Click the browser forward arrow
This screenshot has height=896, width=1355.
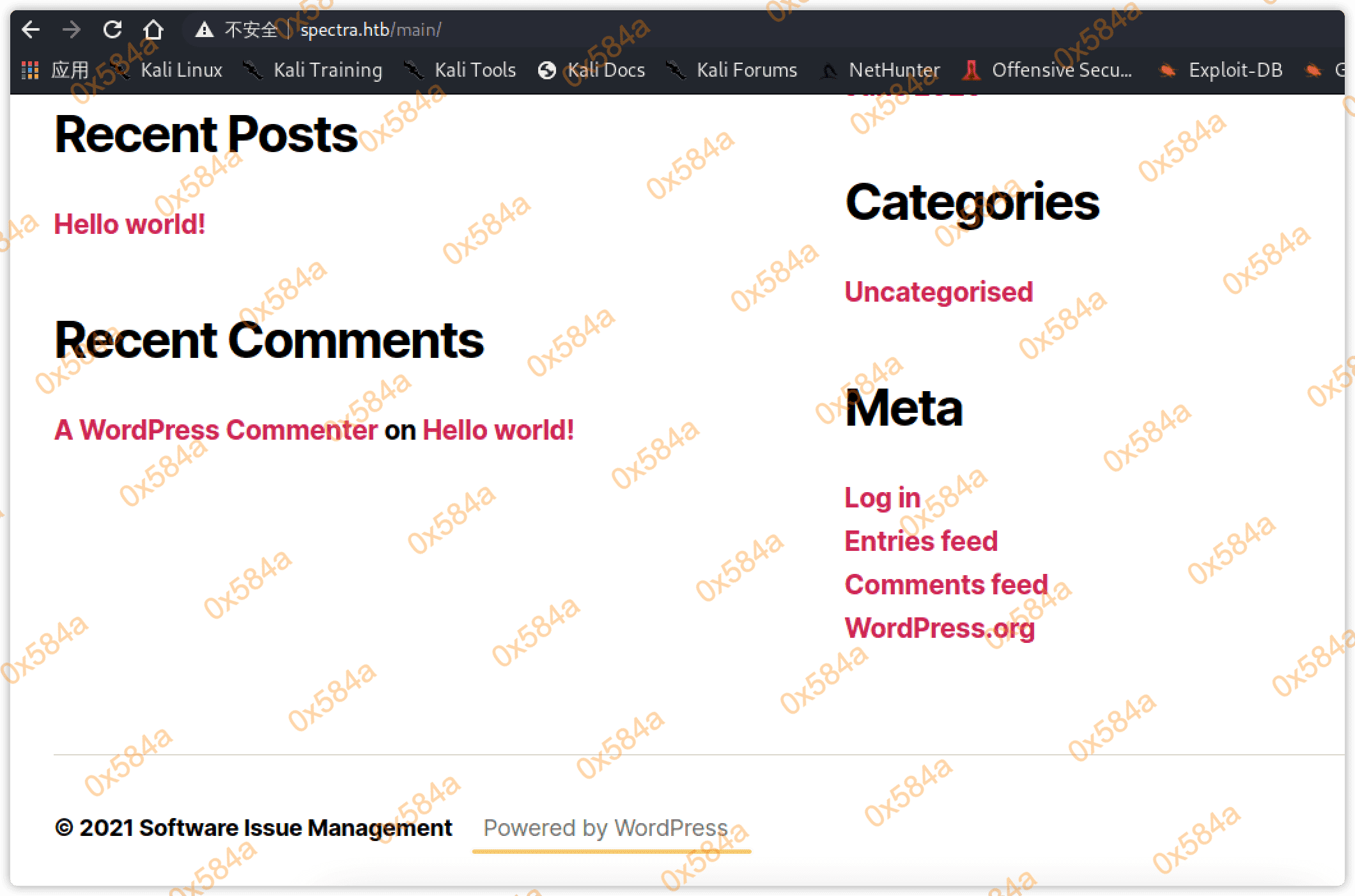click(72, 29)
